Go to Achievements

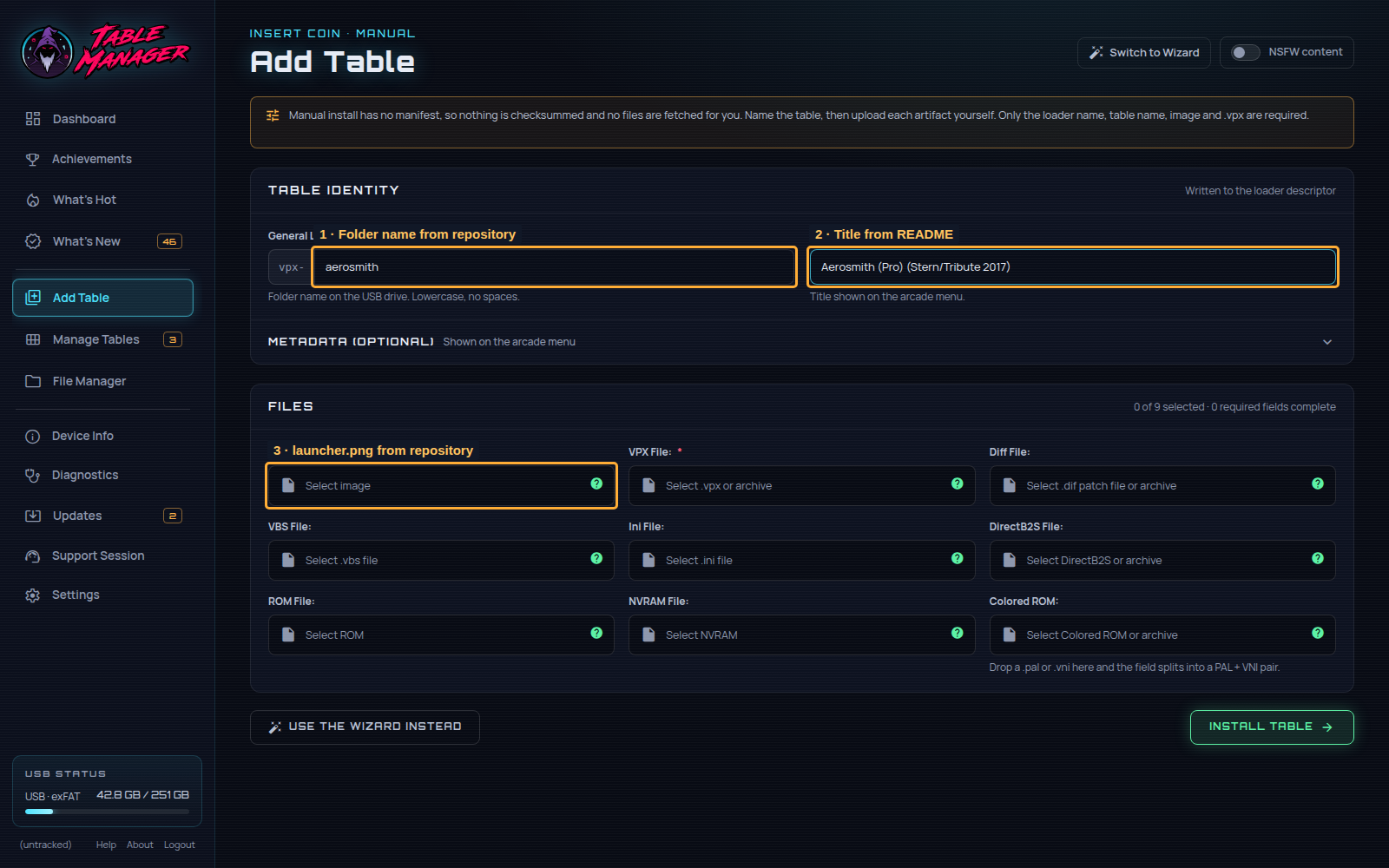click(102, 159)
